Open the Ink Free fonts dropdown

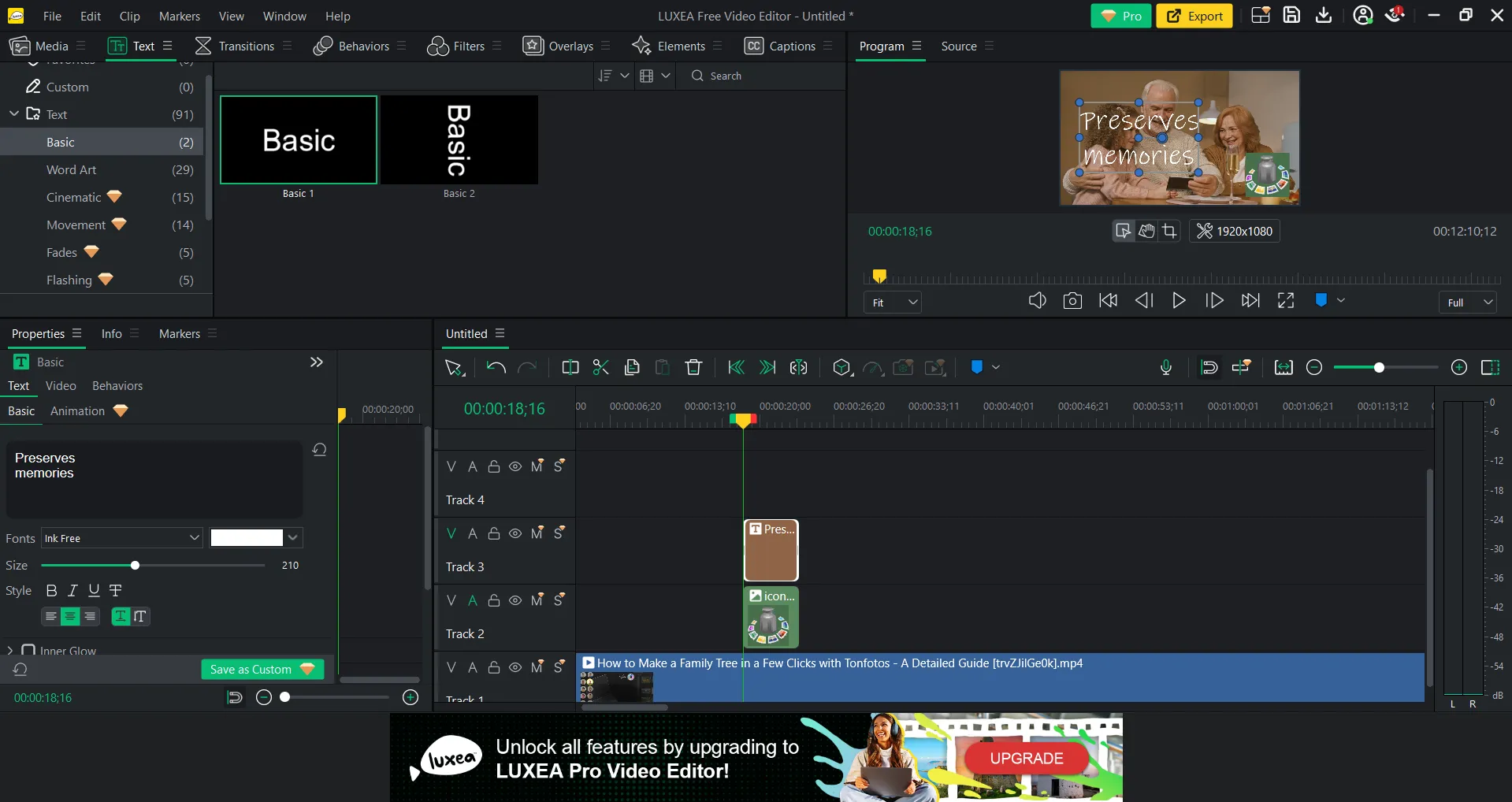click(121, 538)
